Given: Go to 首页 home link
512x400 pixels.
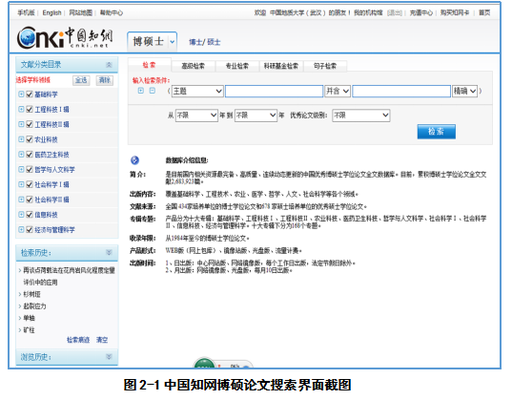Looking at the screenshot, I should [484, 13].
